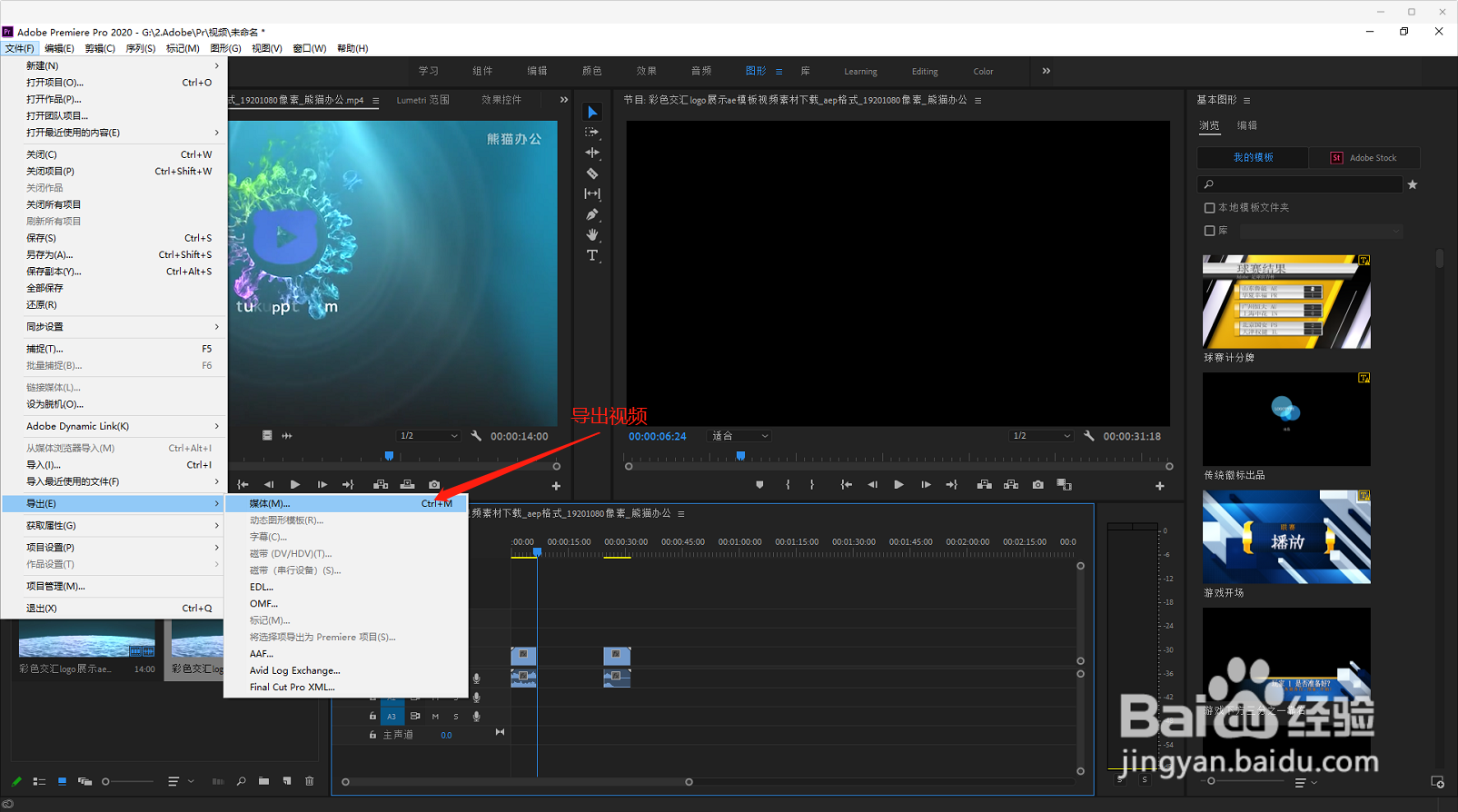The width and height of the screenshot is (1458, 812).
Task: Click Export Frame camera in program monitor
Action: pyautogui.click(x=1037, y=485)
